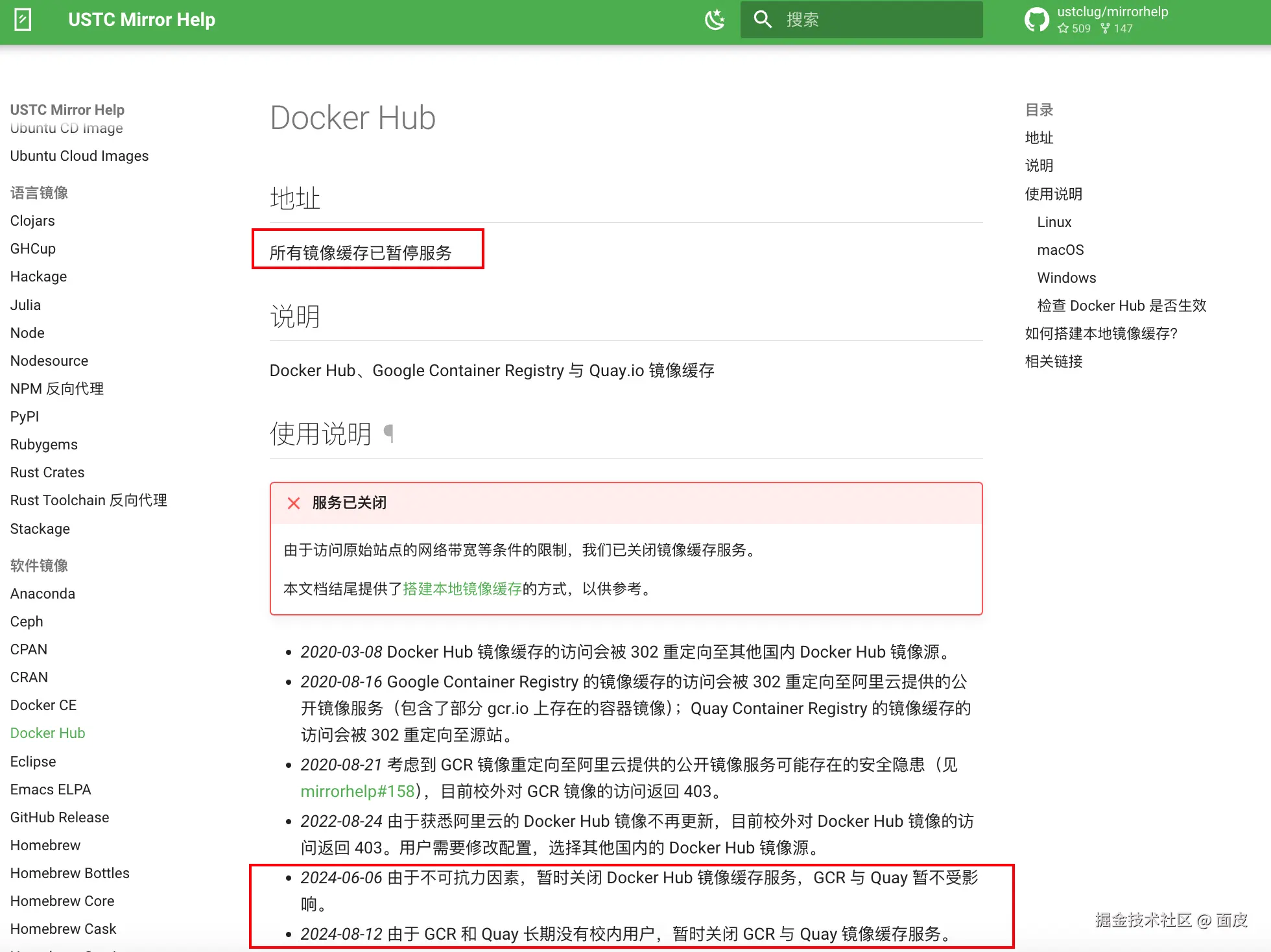Viewport: 1271px width, 952px height.
Task: Click the red X icon in 服务已关闭 notice
Action: 294,503
